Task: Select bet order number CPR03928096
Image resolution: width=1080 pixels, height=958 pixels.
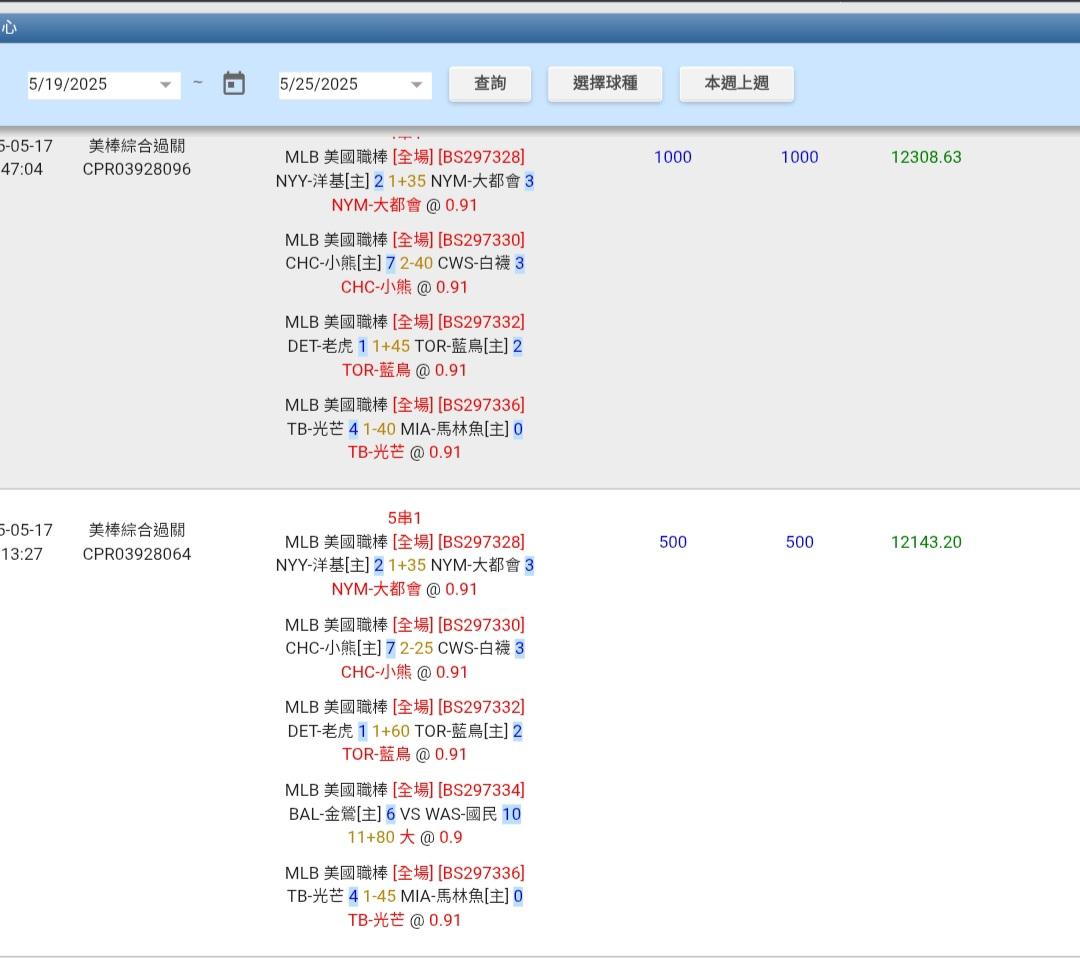Action: [137, 169]
